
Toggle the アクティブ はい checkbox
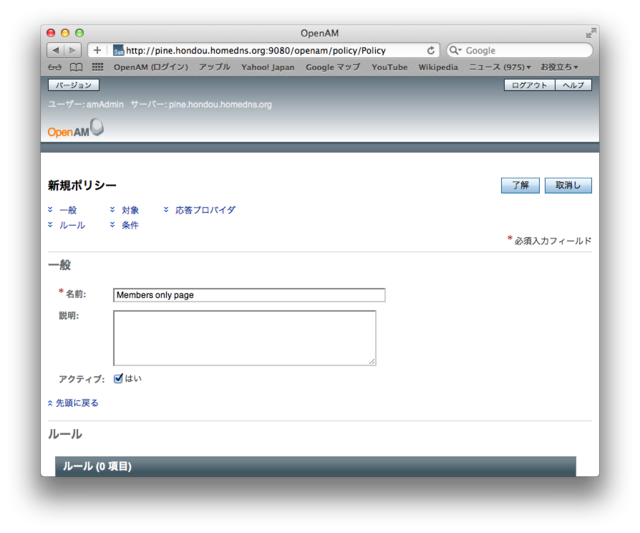pos(118,379)
